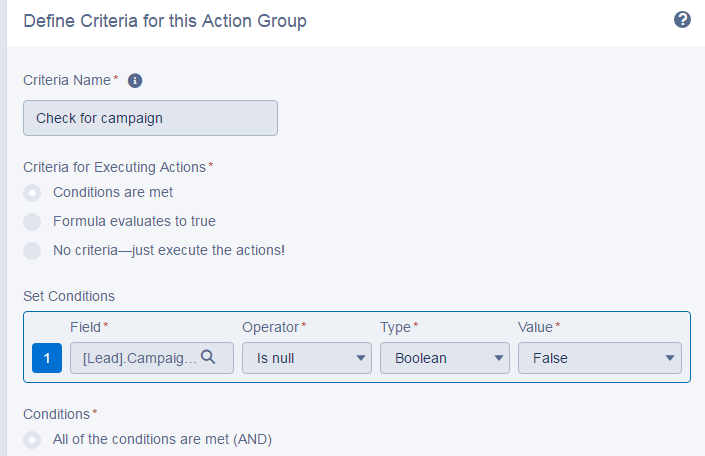The height and width of the screenshot is (456, 705).
Task: Open the help question mark icon
Action: click(x=683, y=20)
